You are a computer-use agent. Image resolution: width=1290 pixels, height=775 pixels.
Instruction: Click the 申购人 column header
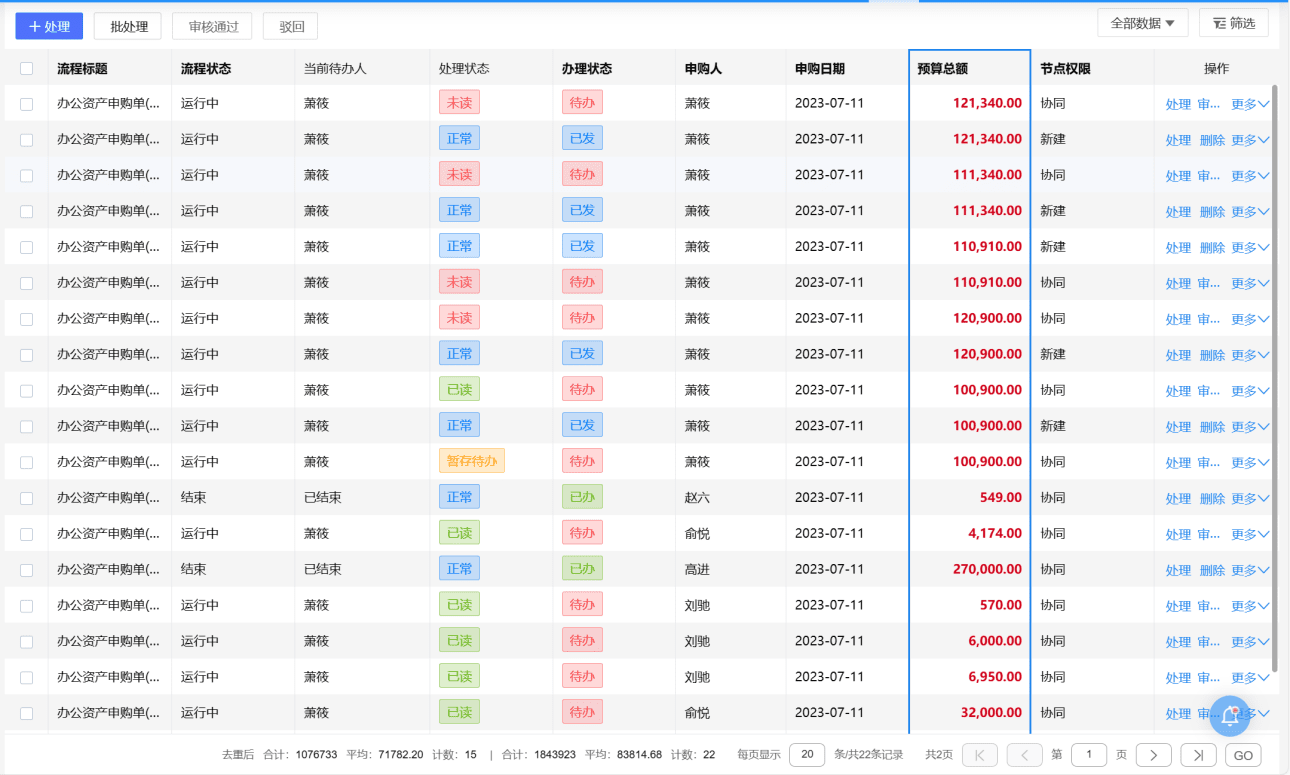pyautogui.click(x=704, y=69)
